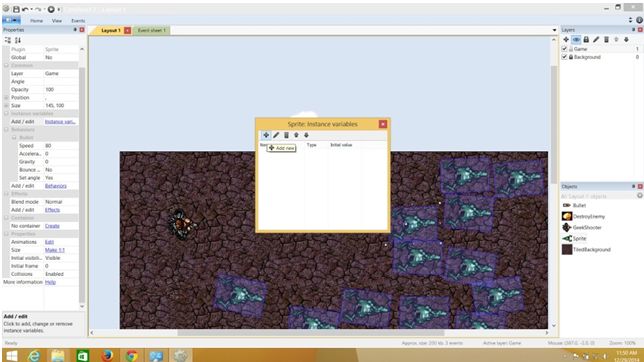Viewport: 644px width, 362px height.
Task: Move layer down with Layers arrow icon
Action: click(x=626, y=39)
